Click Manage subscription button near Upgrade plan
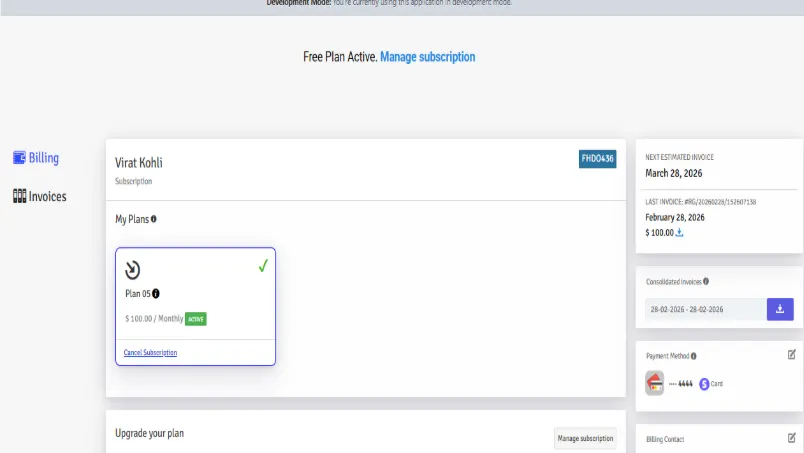The image size is (804, 453). point(585,439)
